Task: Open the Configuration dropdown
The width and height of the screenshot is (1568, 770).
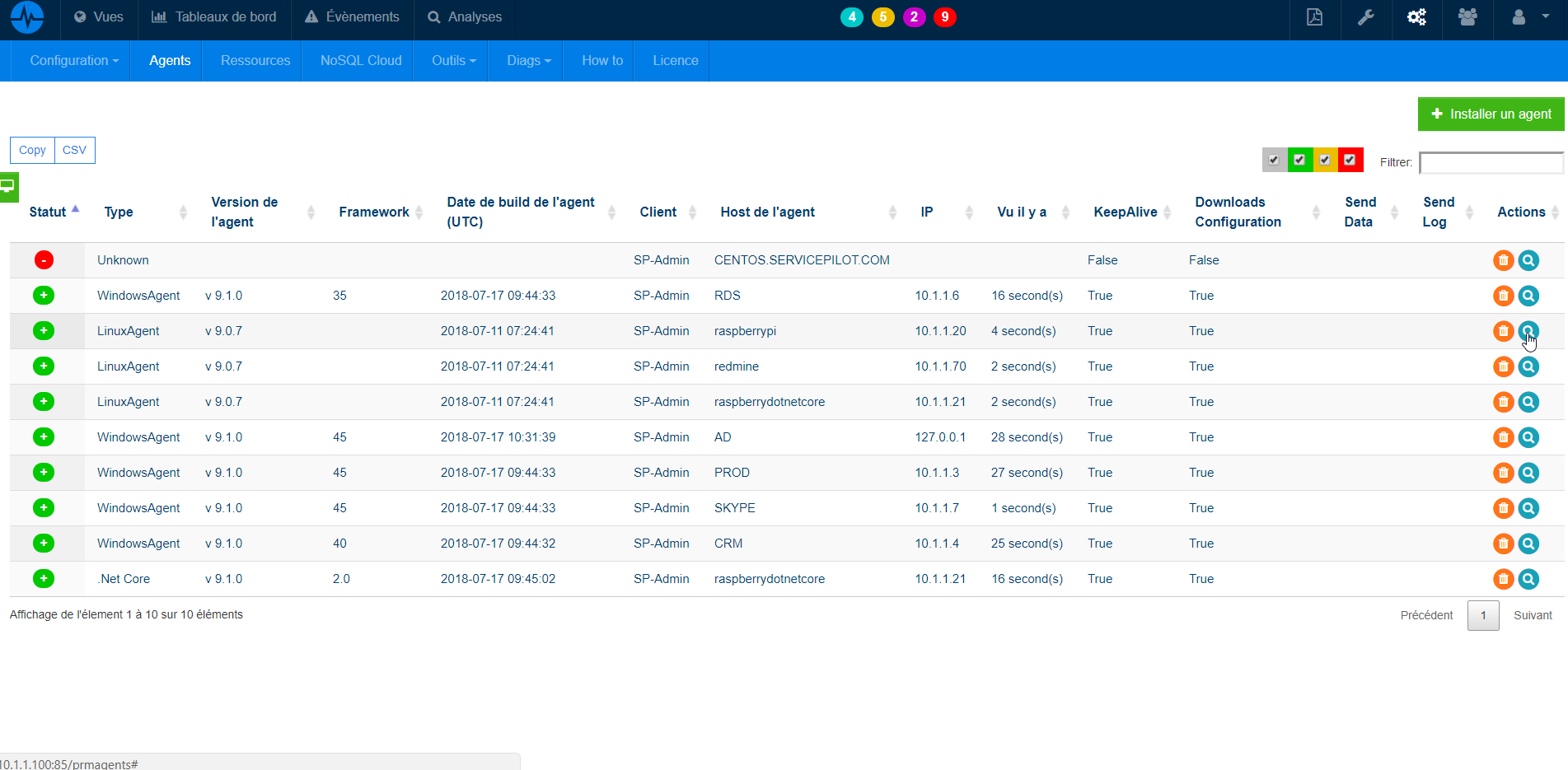Action: [x=73, y=60]
